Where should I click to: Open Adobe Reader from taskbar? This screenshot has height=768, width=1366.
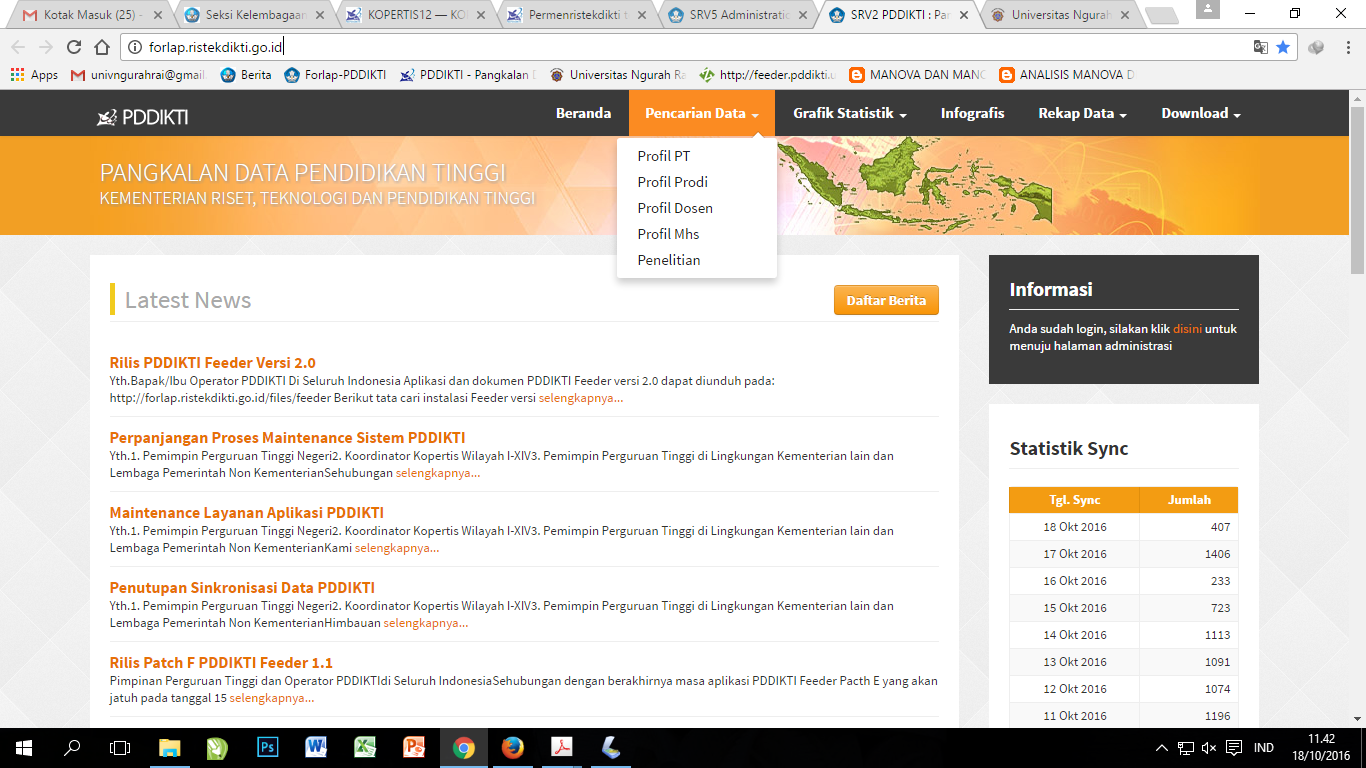pos(561,748)
